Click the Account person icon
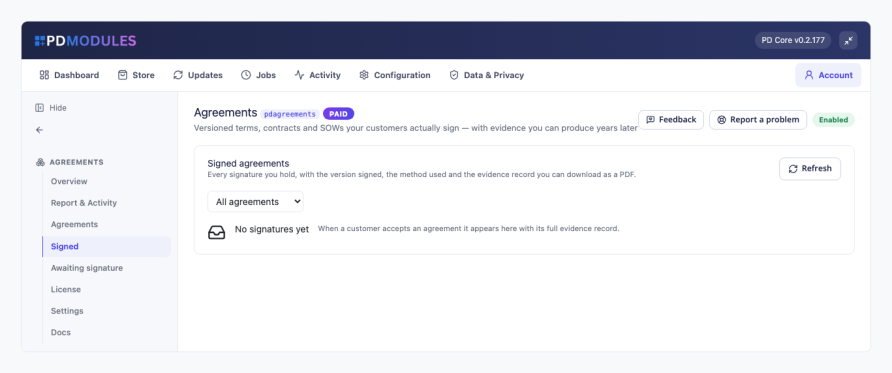 tap(809, 75)
